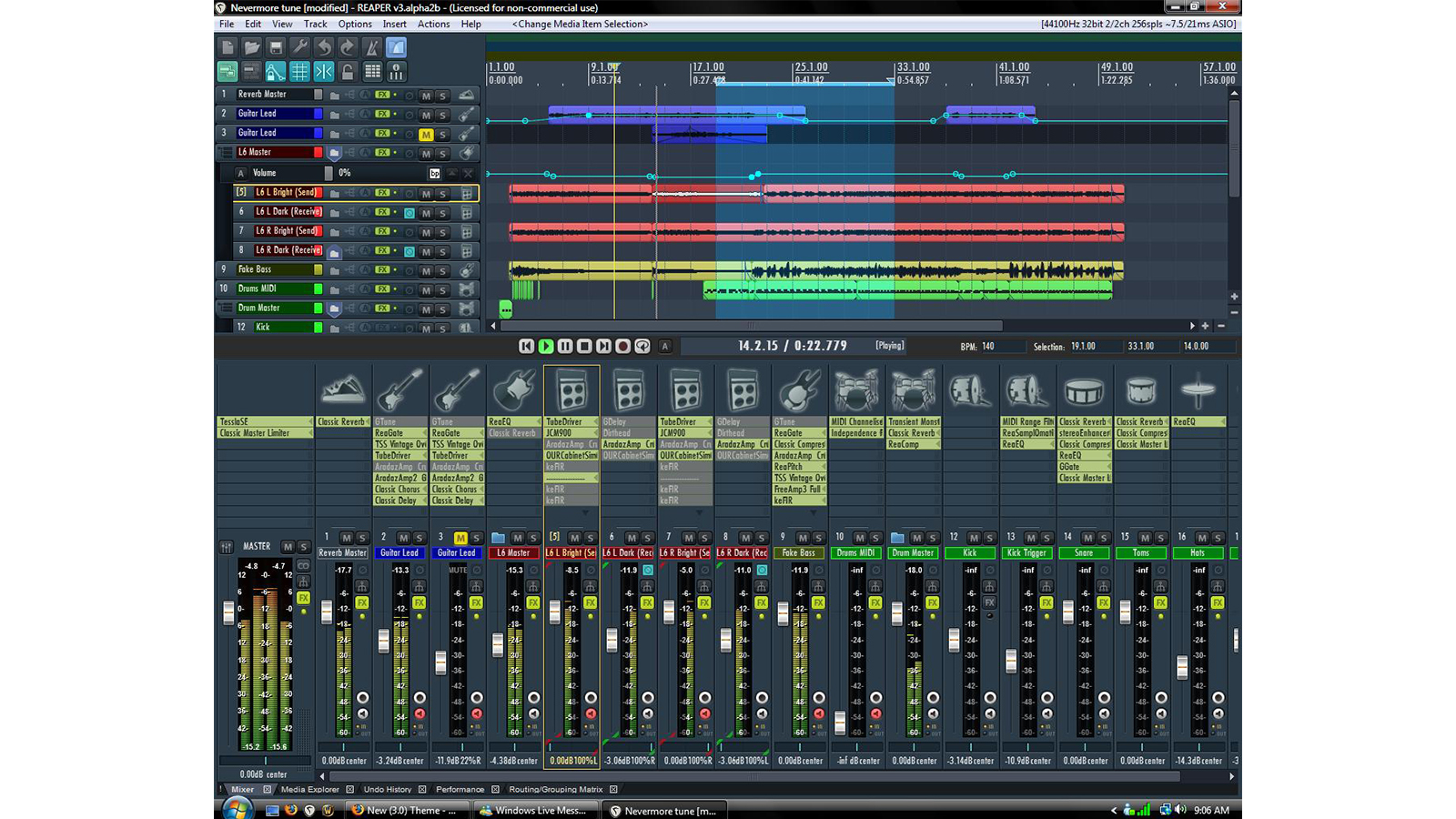Screen dimensions: 1456x819
Task: Go to project start in transport
Action: pos(526,346)
